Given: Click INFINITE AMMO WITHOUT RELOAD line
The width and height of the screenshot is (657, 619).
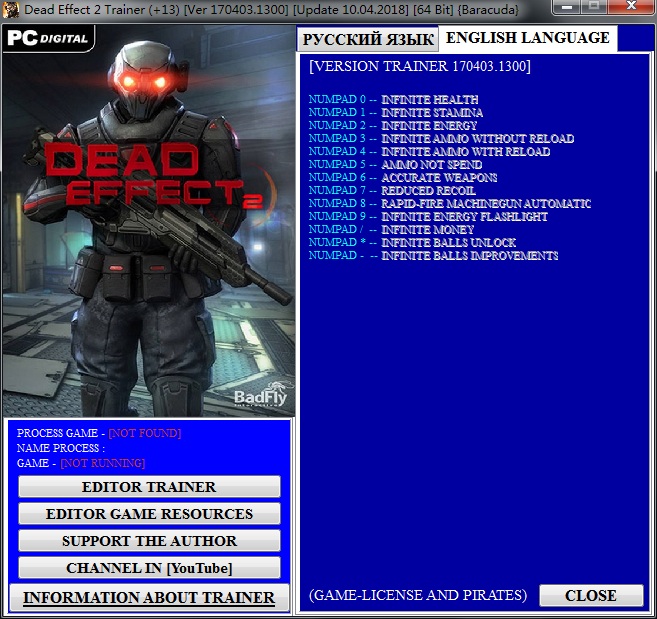Looking at the screenshot, I should [441, 138].
